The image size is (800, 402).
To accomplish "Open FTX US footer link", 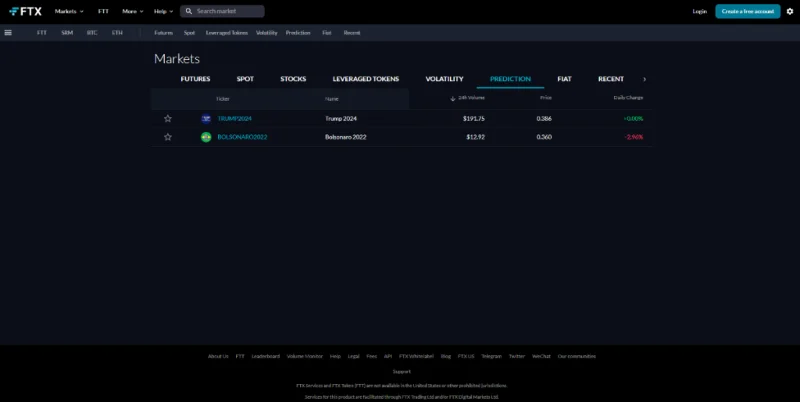I will point(466,356).
